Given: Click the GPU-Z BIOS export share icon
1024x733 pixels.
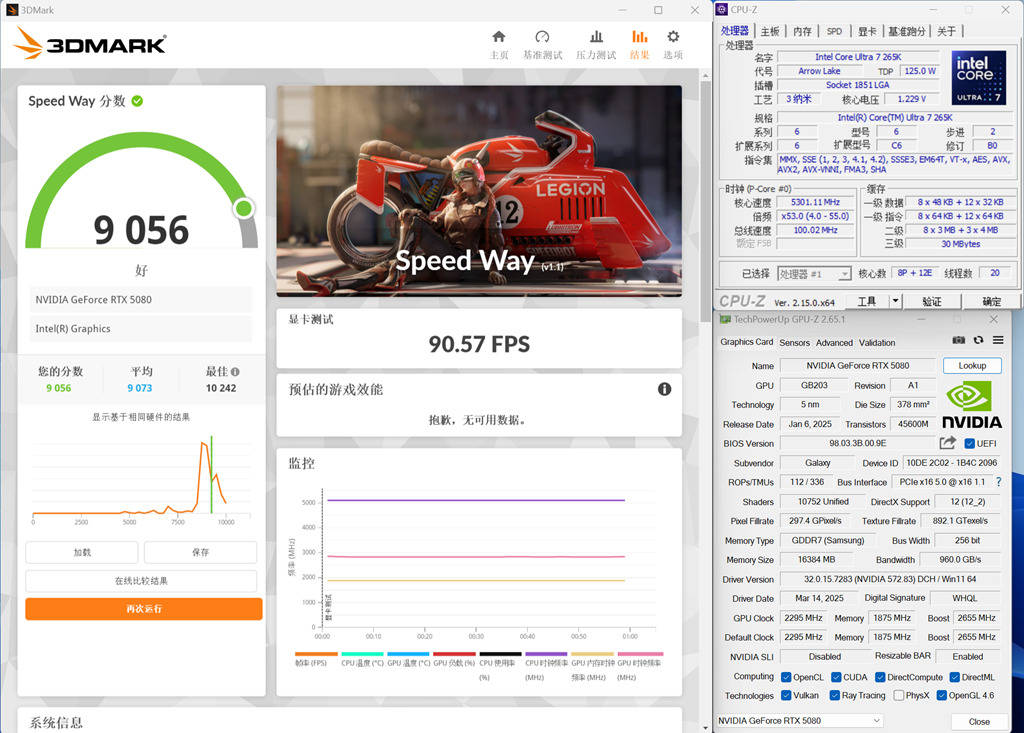Looking at the screenshot, I should (x=948, y=443).
